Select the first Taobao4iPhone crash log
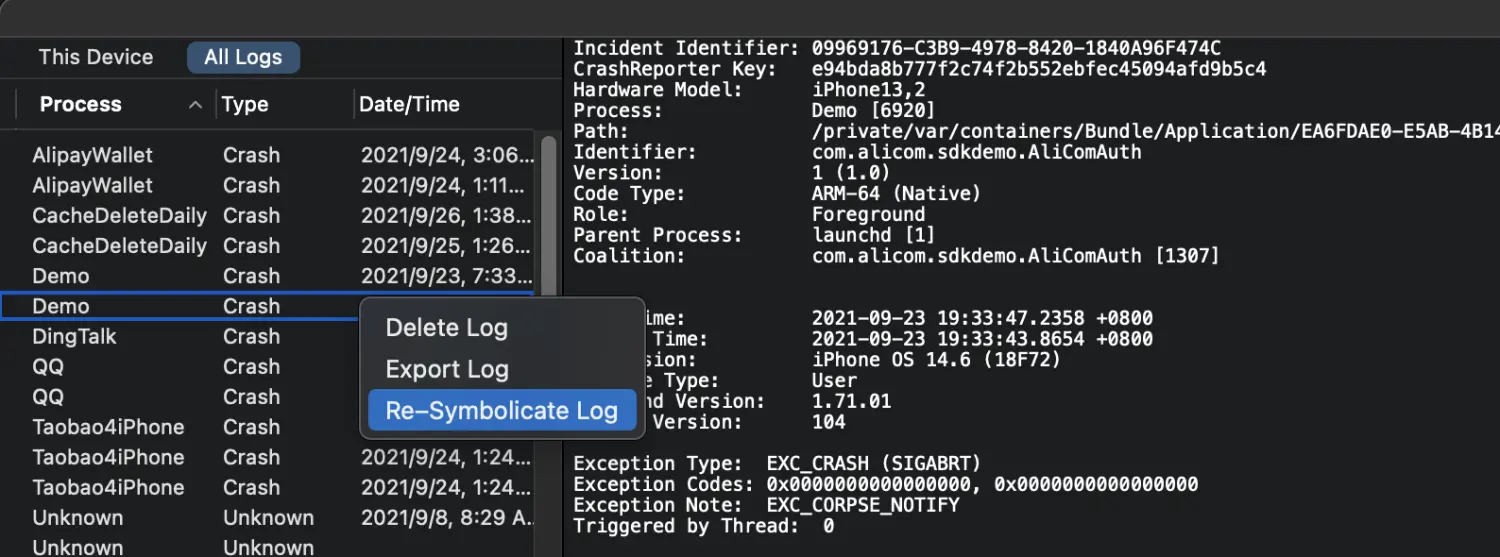 click(108, 427)
